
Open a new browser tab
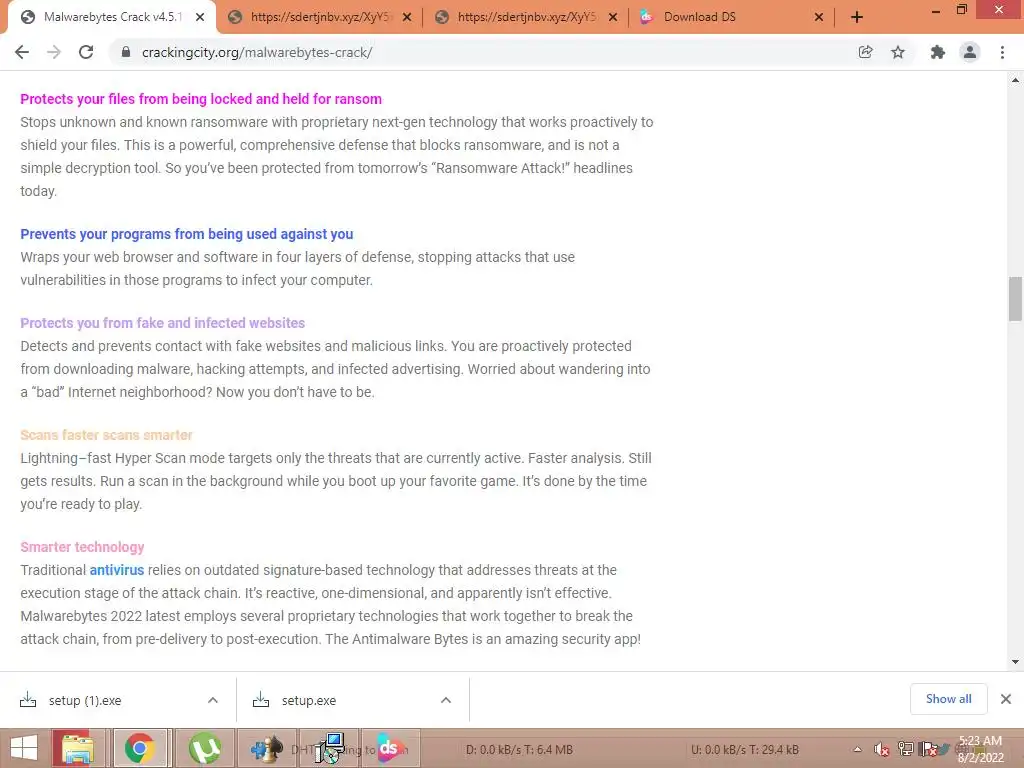857,18
